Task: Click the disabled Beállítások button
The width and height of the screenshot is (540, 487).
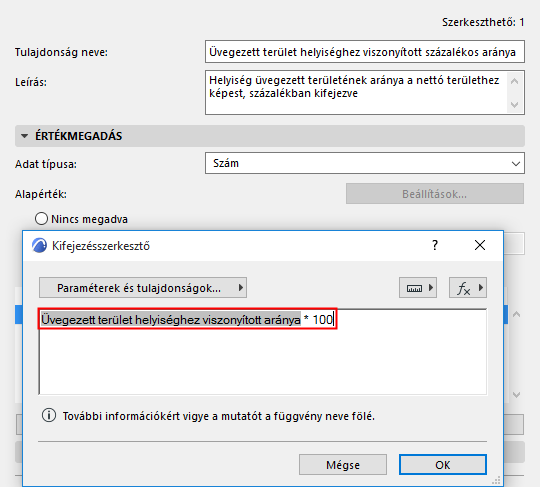Action: pos(435,194)
